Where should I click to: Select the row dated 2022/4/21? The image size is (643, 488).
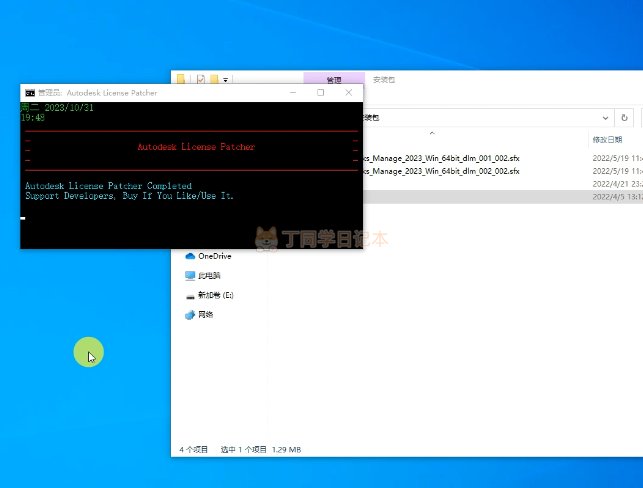503,184
